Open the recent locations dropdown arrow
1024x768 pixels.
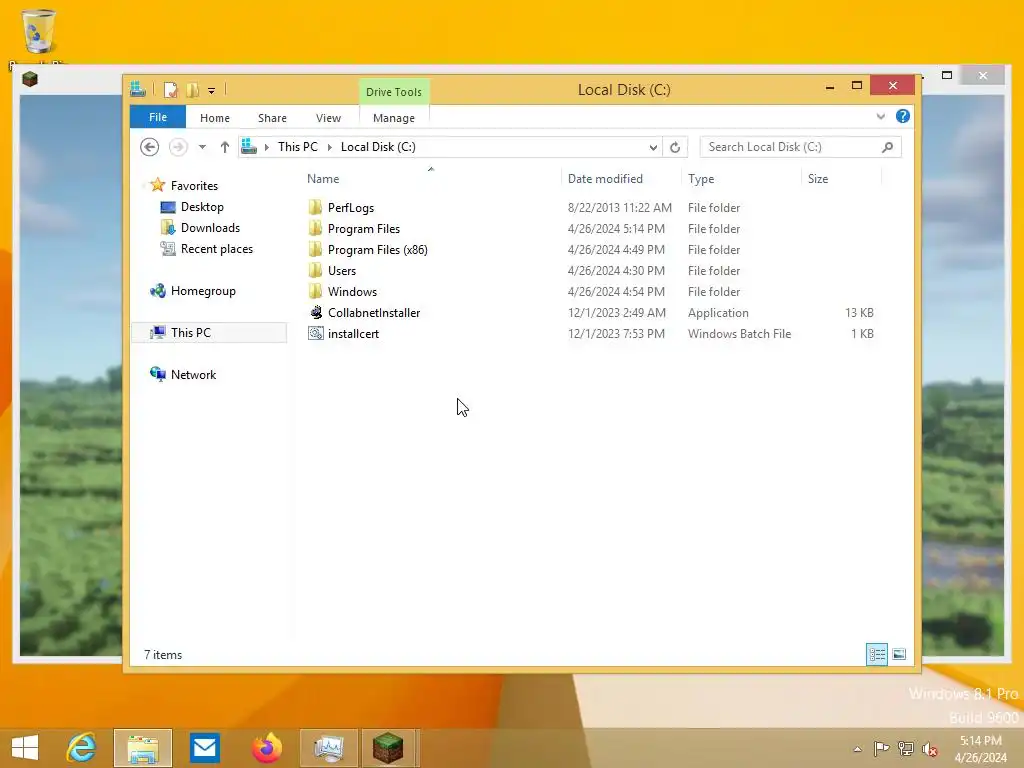coord(202,147)
